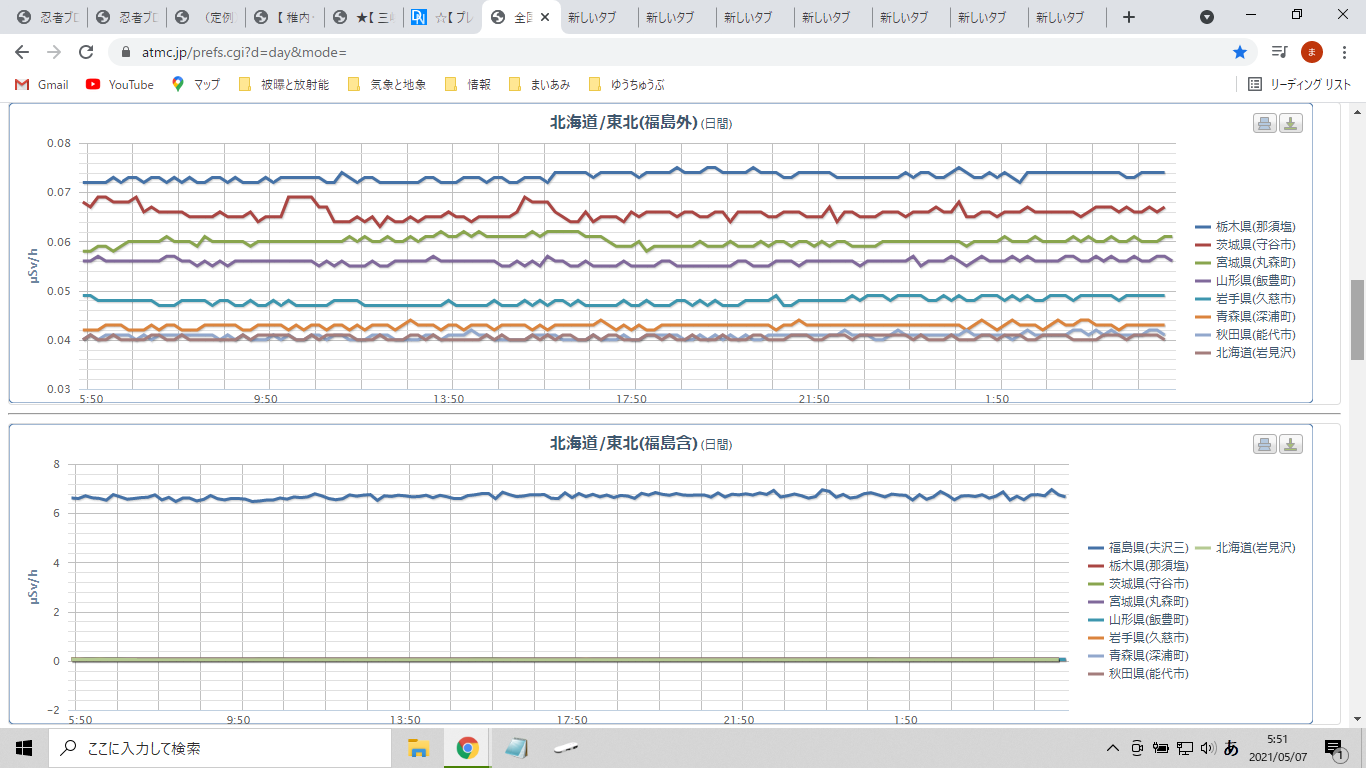Show hidden system tray icons chevron

1112,748
